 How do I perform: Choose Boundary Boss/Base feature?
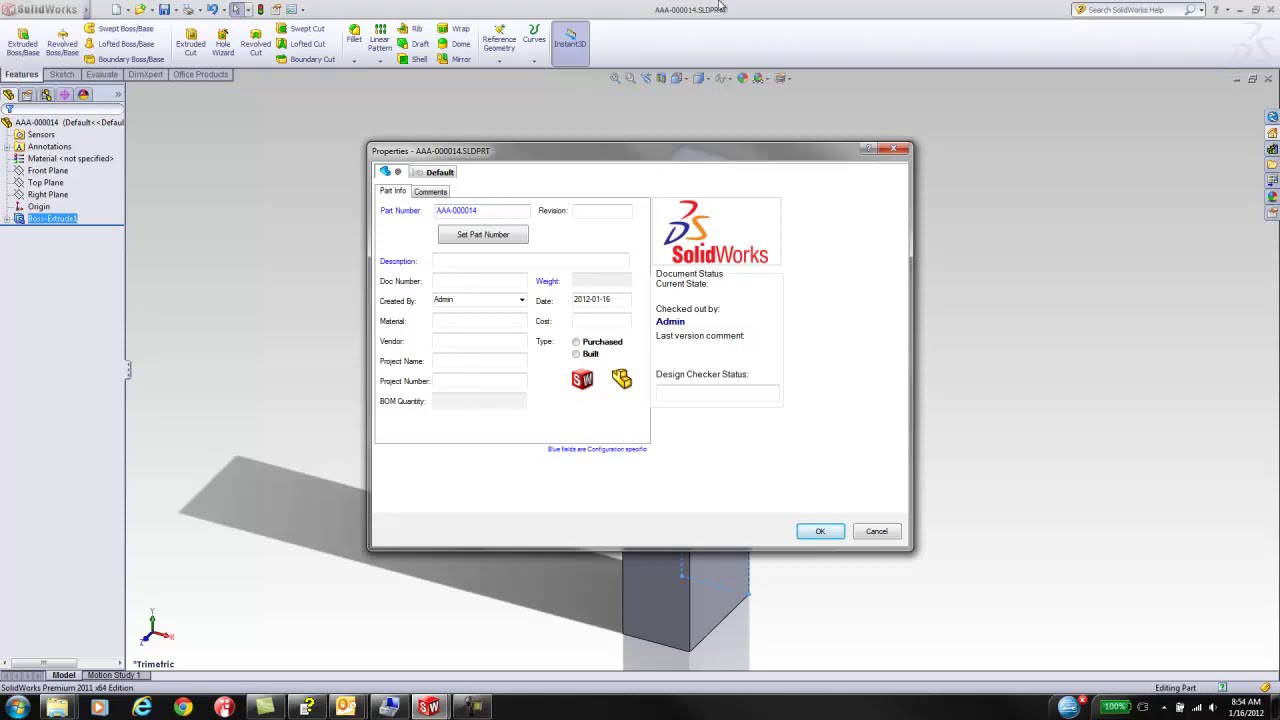pyautogui.click(x=124, y=59)
